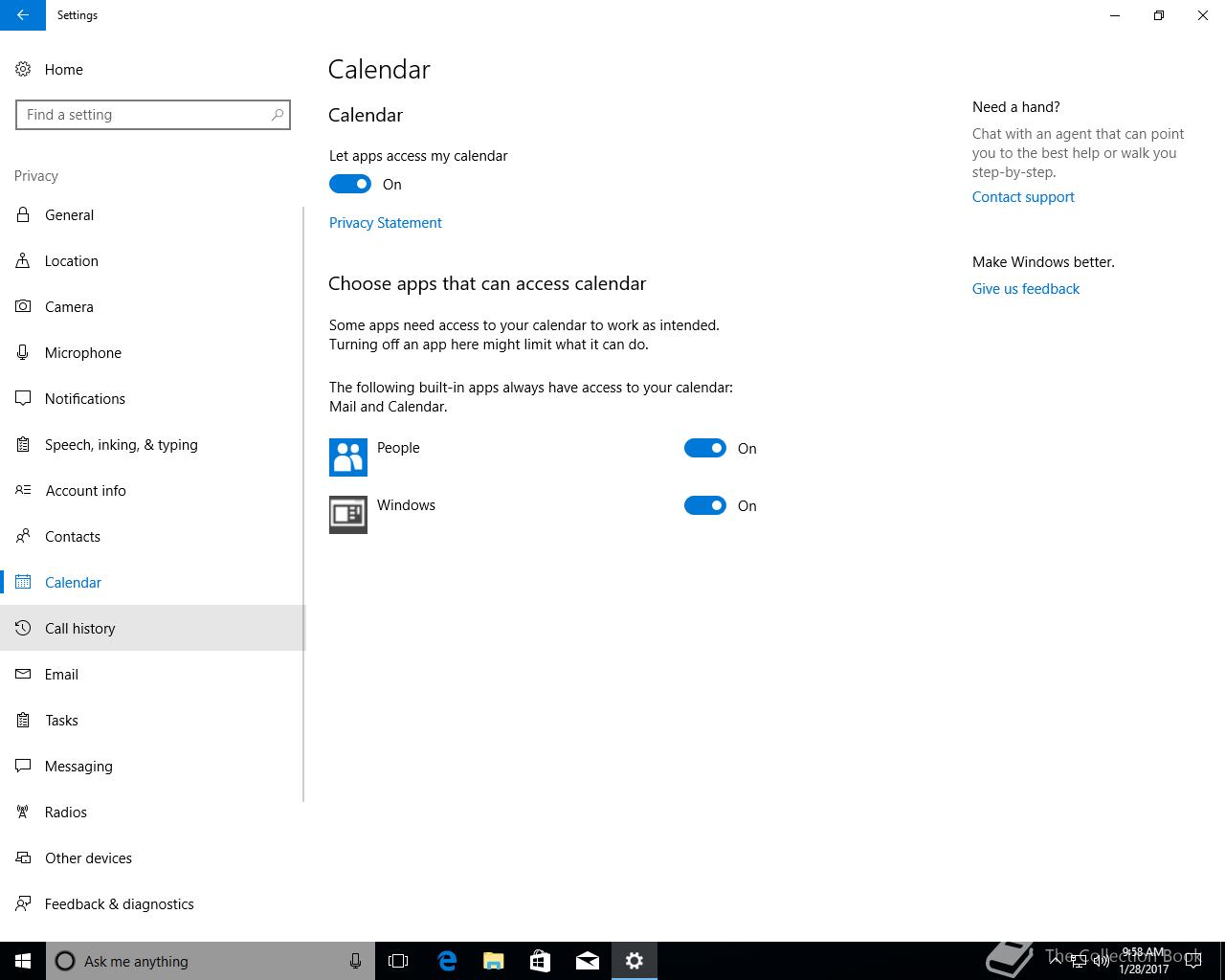Click the Feedback & diagnostics icon
The width and height of the screenshot is (1225, 980).
pos(23,903)
